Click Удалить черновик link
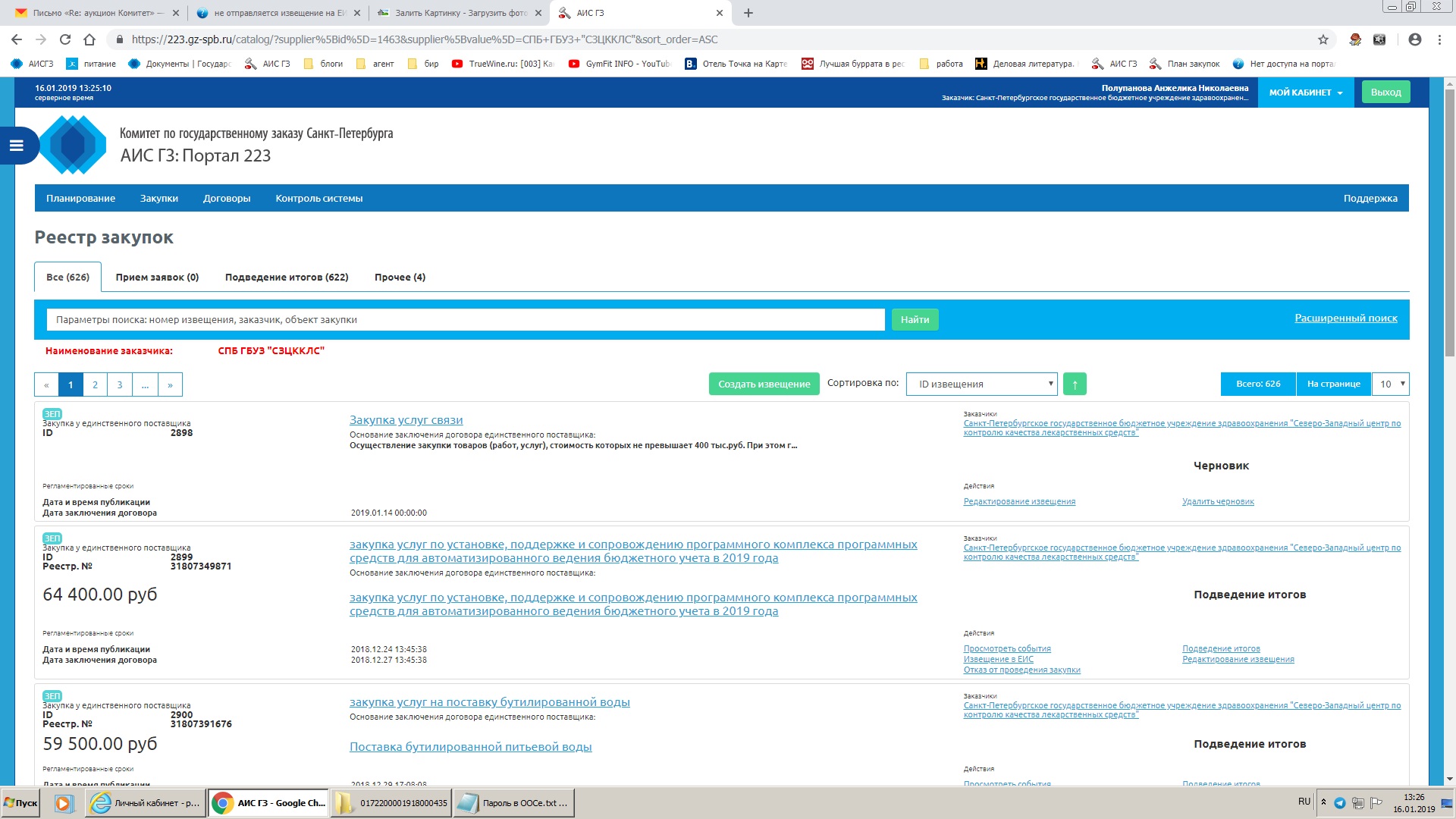 click(1218, 502)
